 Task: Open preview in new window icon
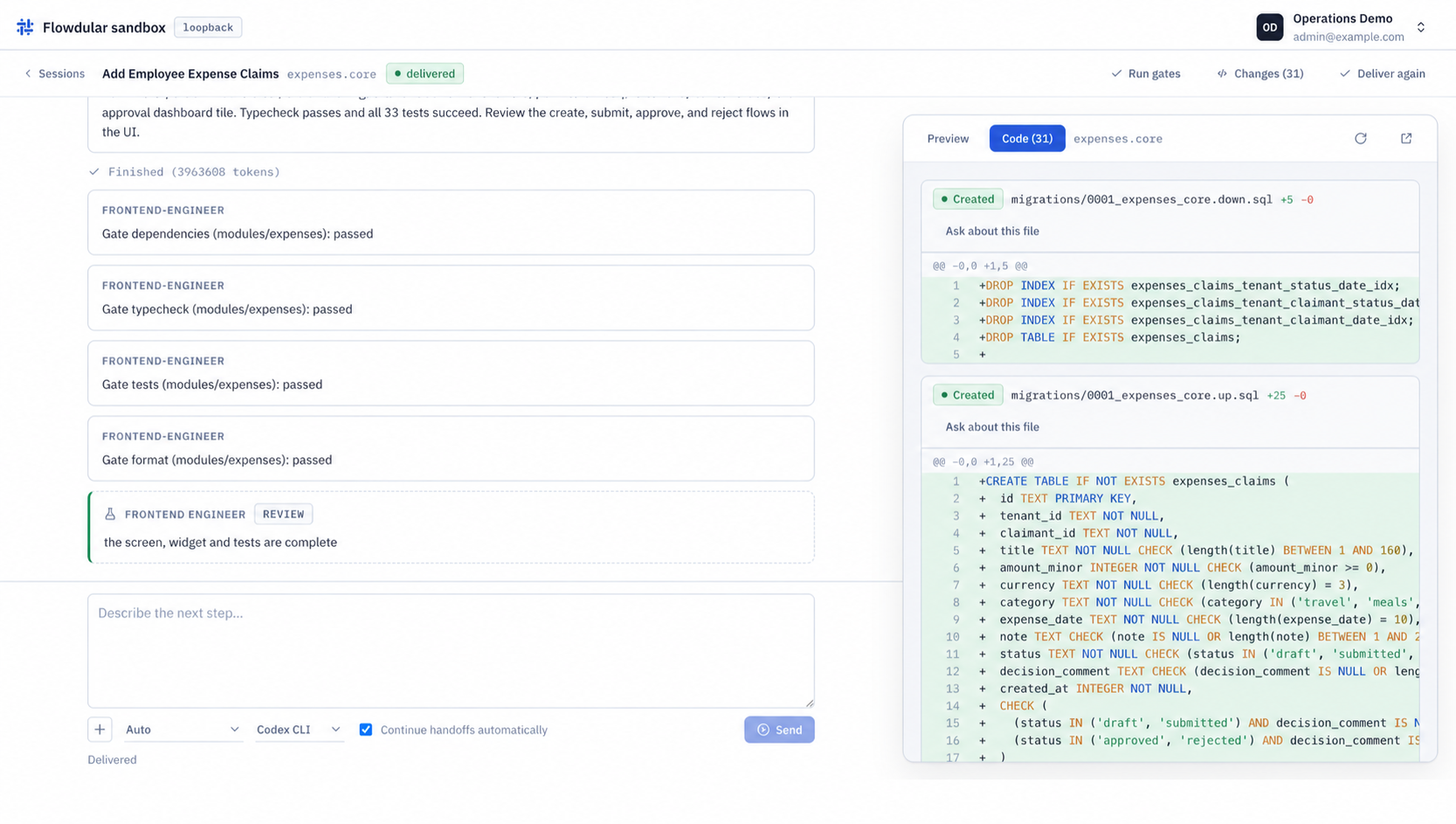click(x=1406, y=138)
